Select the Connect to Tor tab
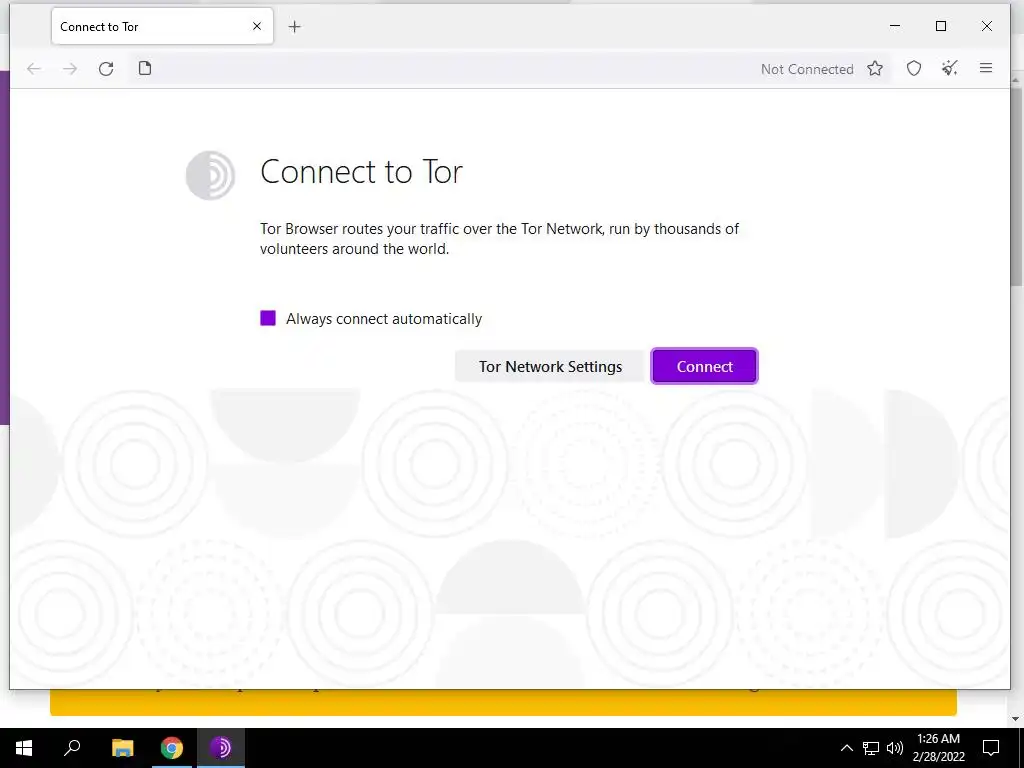 point(162,26)
